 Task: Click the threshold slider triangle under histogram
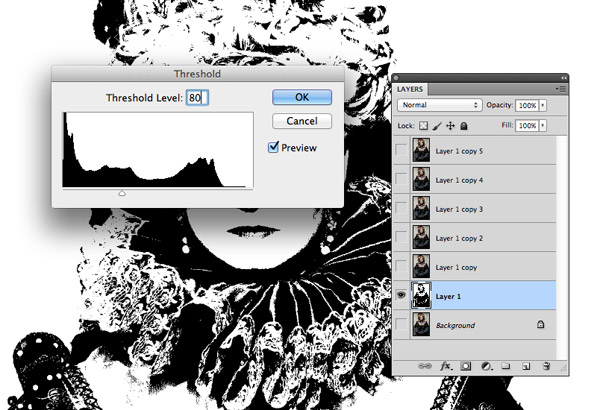(122, 193)
